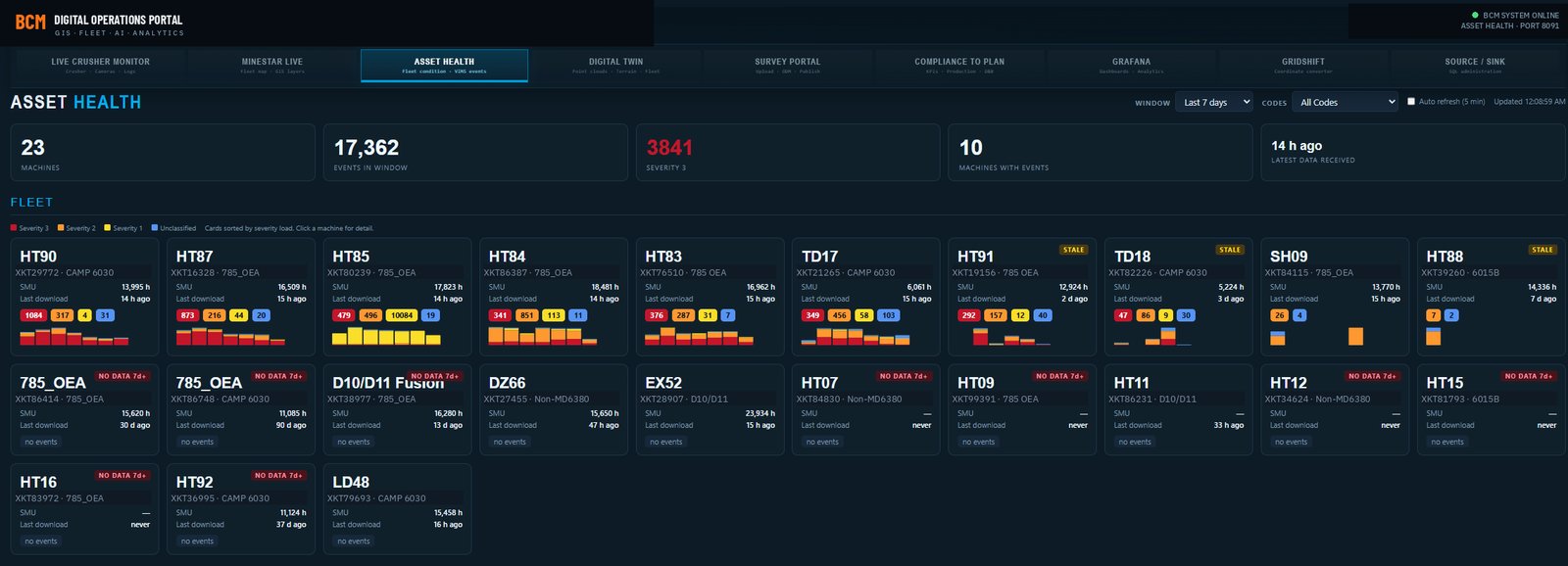Click the HT85 yellow event bar chart
The width and height of the screenshot is (1568, 566).
click(386, 336)
